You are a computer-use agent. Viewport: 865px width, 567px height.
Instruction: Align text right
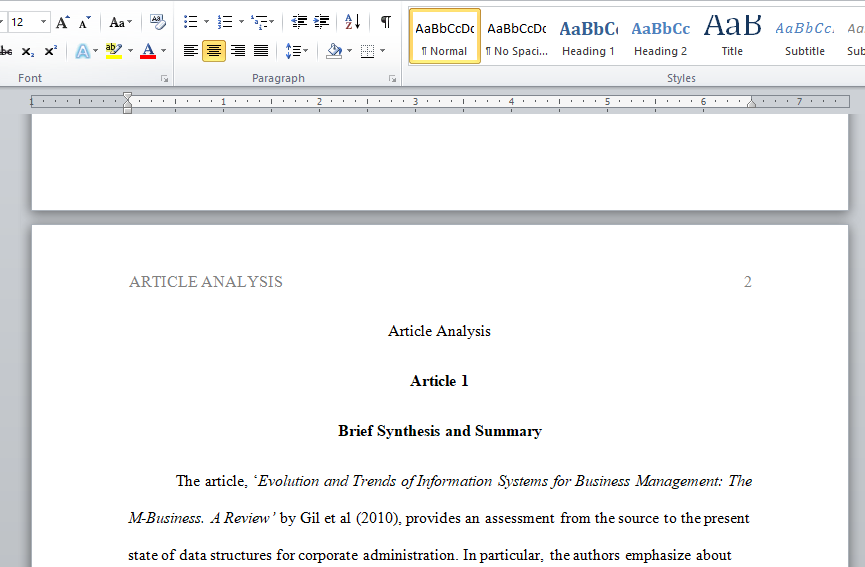pyautogui.click(x=238, y=51)
